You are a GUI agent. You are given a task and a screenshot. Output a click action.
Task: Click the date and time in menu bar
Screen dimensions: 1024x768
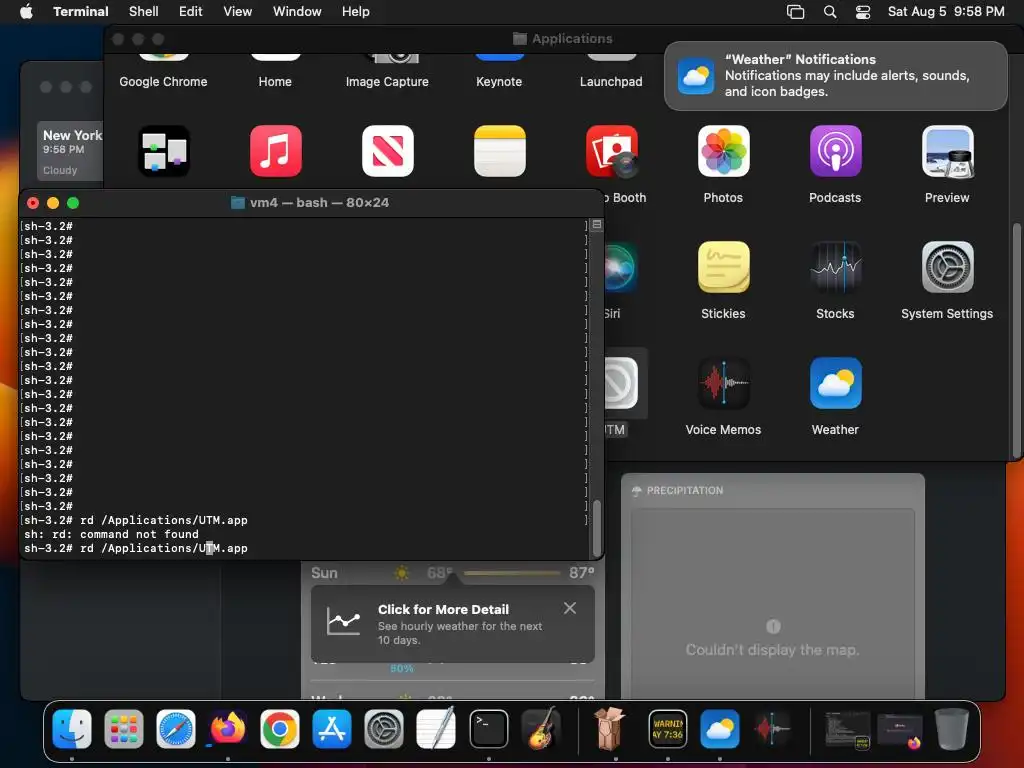point(946,11)
